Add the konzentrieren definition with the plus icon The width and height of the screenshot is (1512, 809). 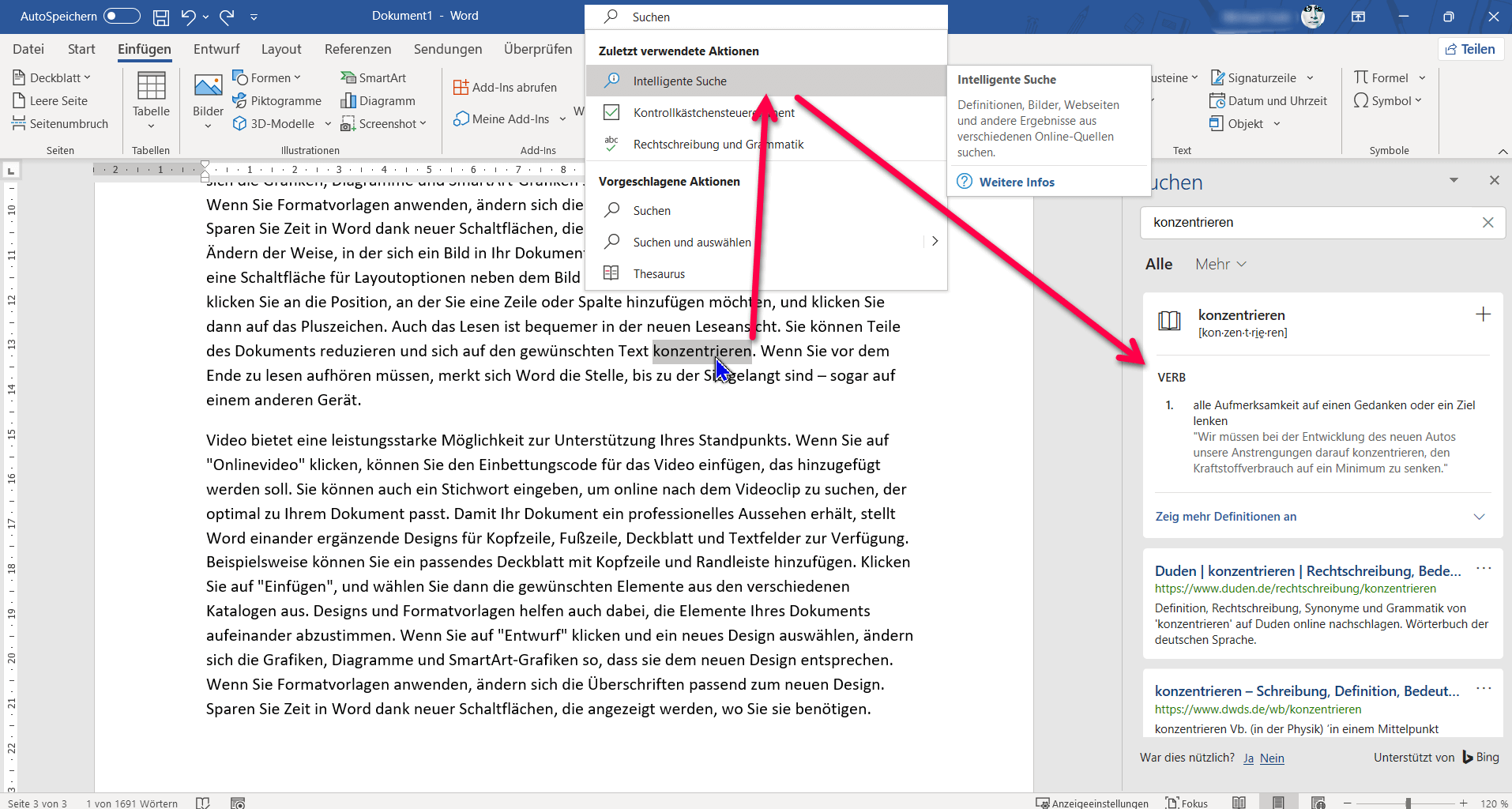tap(1483, 314)
